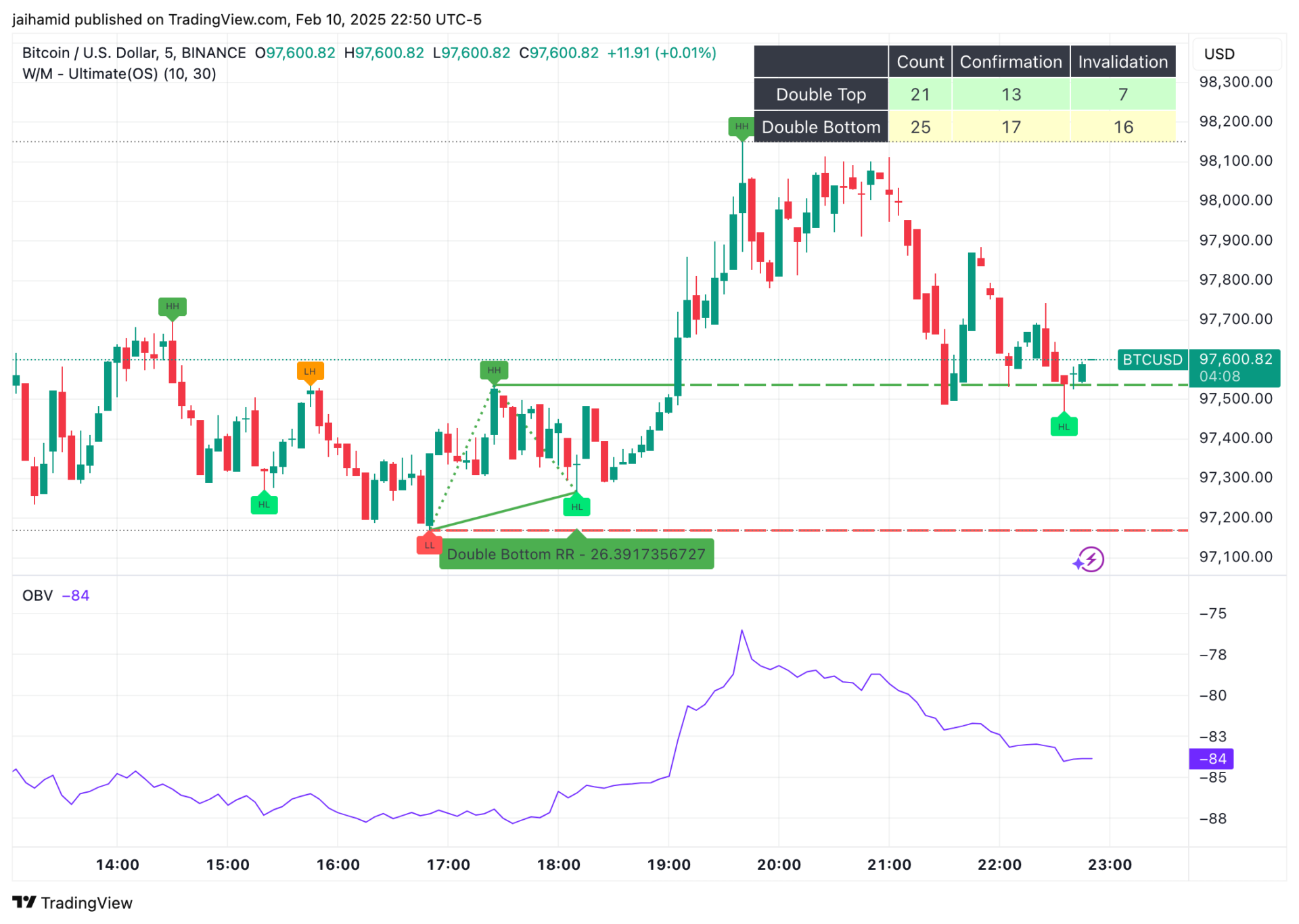Click the Invalidation column header
Image resolution: width=1299 pixels, height=924 pixels.
[x=1123, y=62]
